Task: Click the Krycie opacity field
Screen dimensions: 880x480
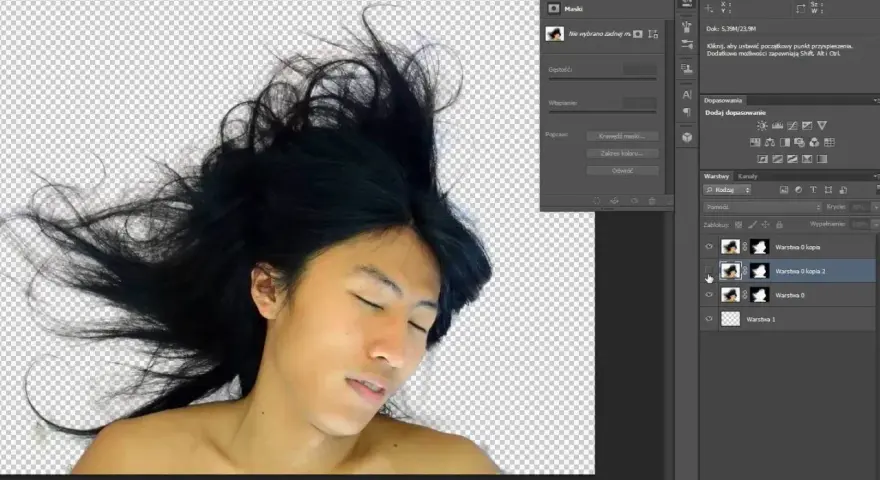Action: pyautogui.click(x=859, y=207)
